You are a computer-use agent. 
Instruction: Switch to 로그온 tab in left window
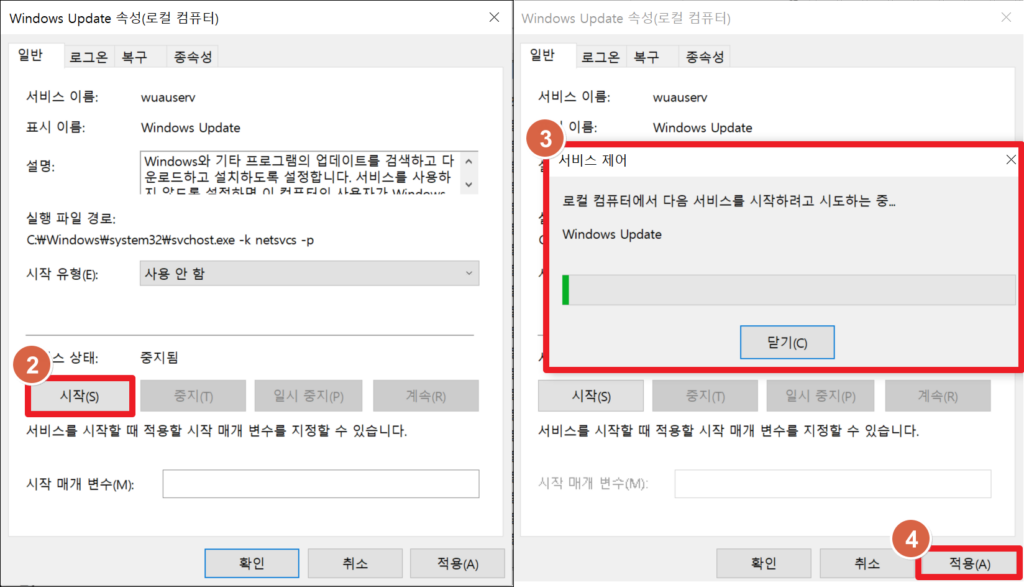88,57
